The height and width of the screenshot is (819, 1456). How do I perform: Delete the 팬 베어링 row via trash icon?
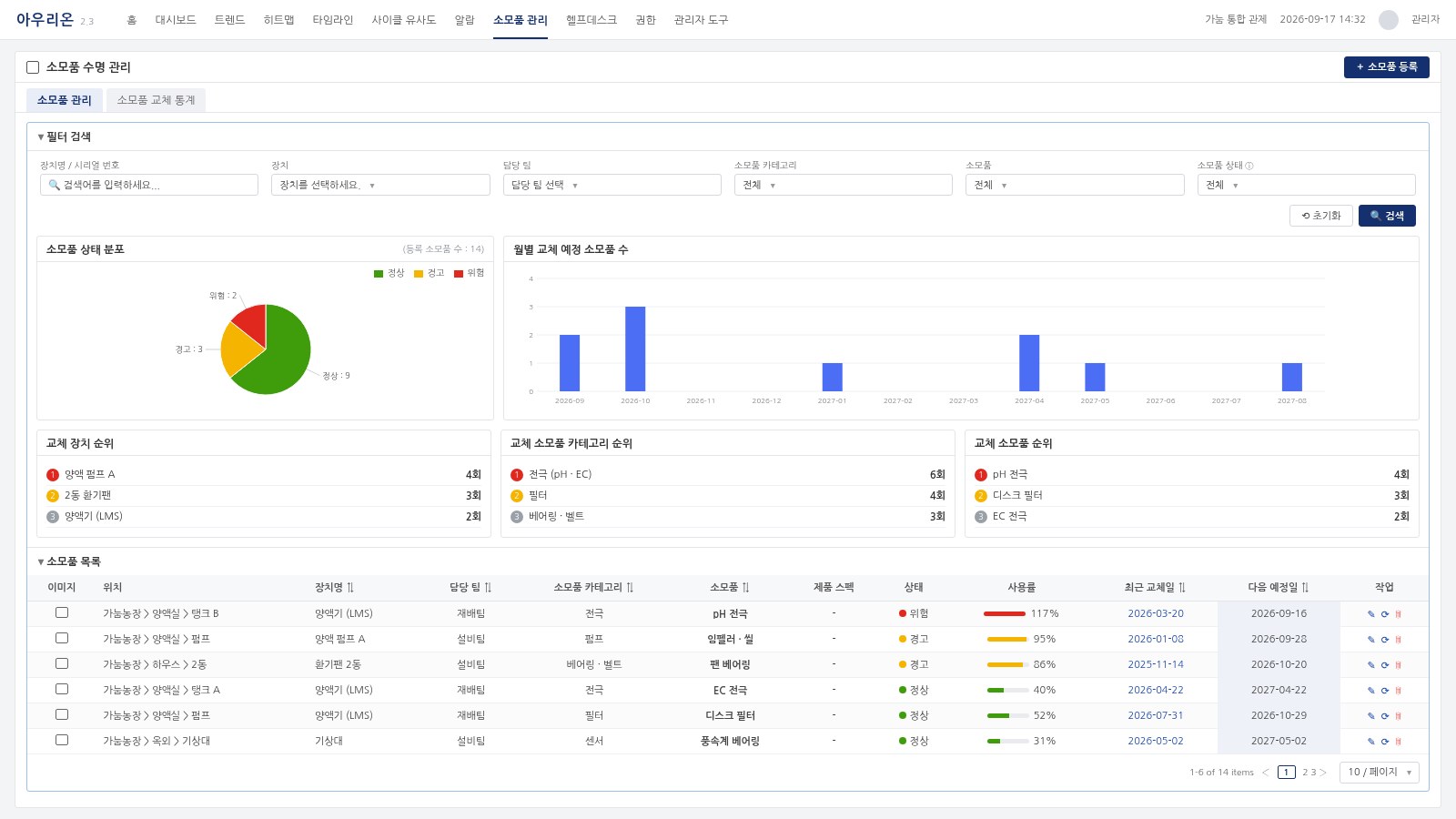[1398, 665]
